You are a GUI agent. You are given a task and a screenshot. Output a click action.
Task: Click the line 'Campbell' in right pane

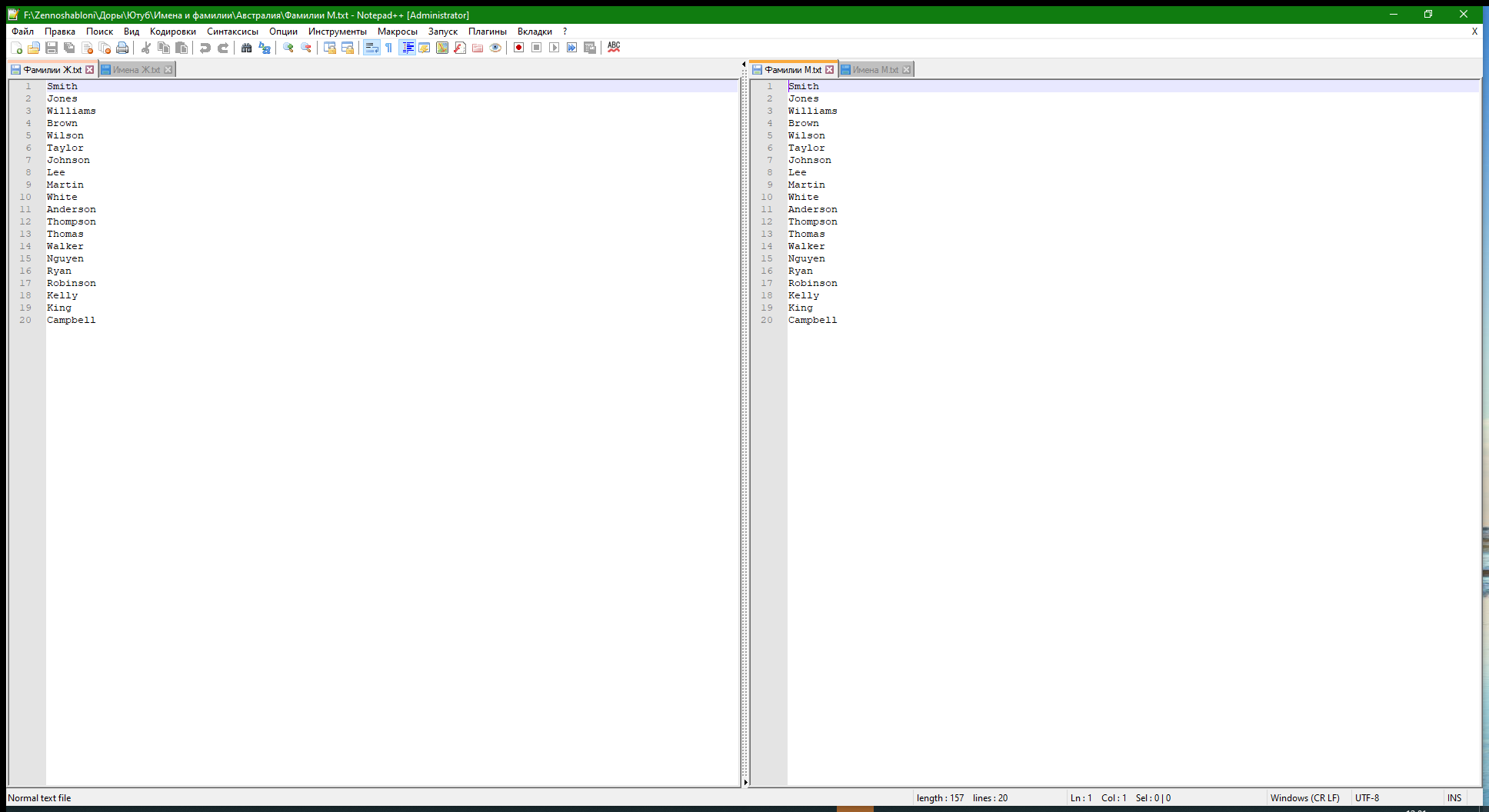click(x=812, y=320)
